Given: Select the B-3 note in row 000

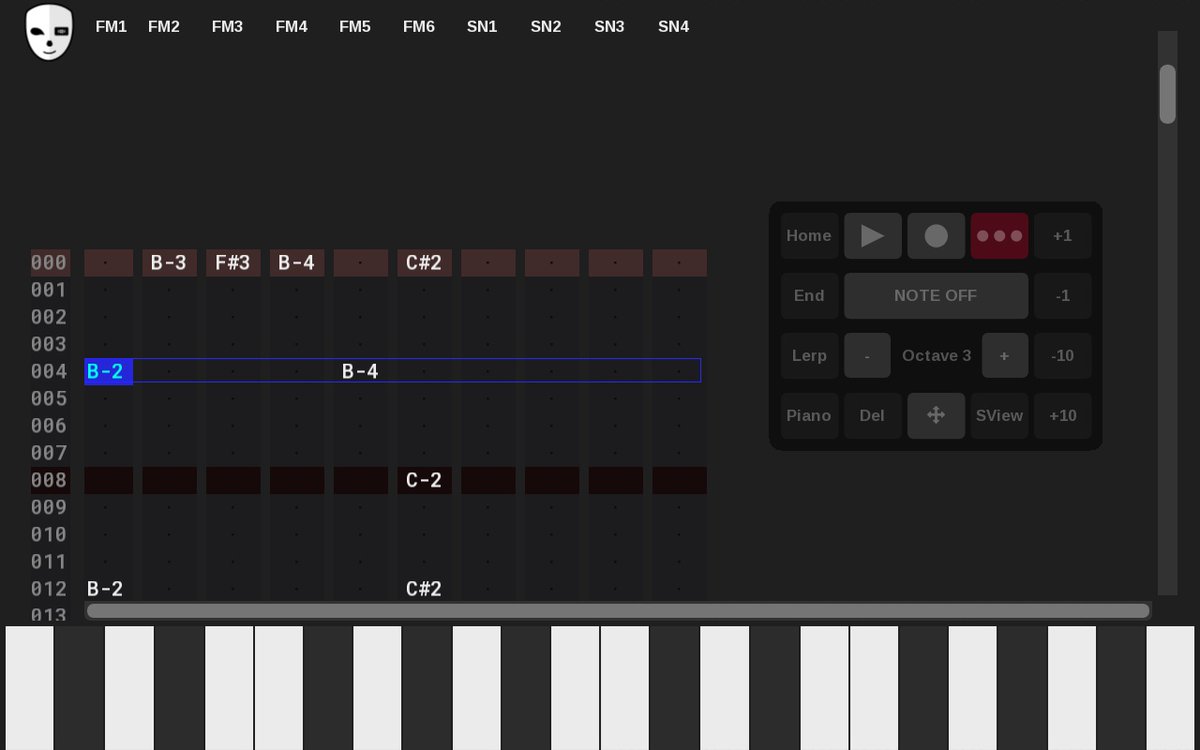Looking at the screenshot, I should click(169, 263).
